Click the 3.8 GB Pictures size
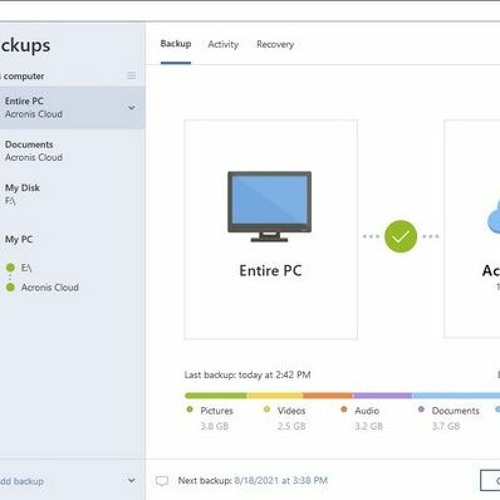500x500 pixels. 215,426
